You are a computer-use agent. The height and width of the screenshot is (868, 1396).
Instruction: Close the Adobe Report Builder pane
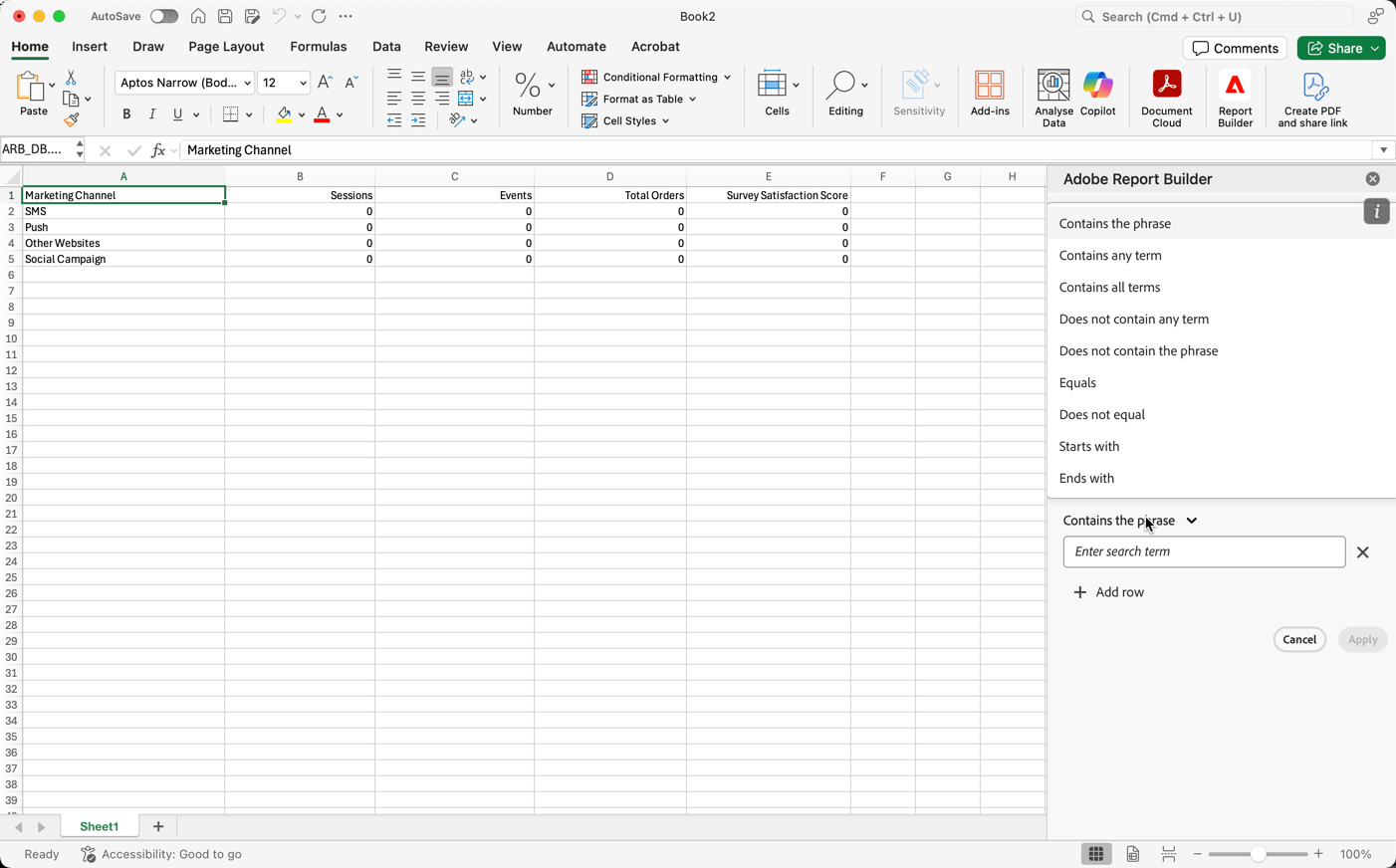(x=1372, y=179)
